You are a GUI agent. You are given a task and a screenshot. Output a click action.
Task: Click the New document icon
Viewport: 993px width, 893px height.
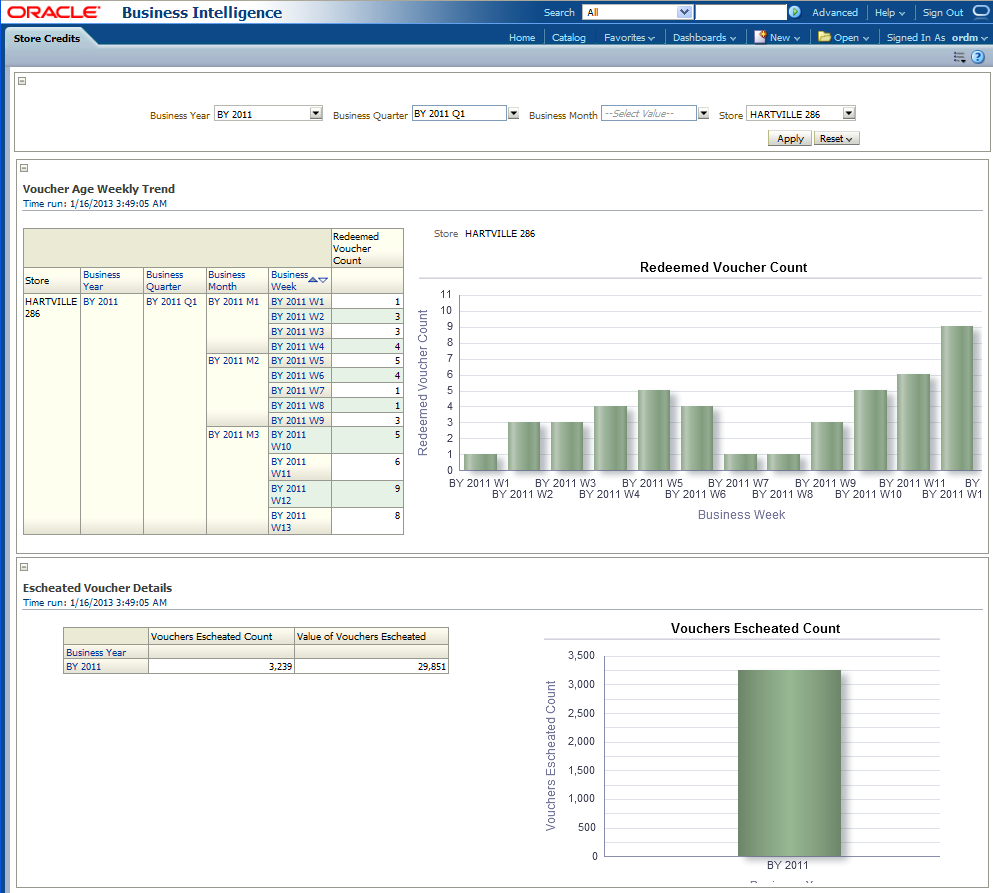pyautogui.click(x=760, y=37)
